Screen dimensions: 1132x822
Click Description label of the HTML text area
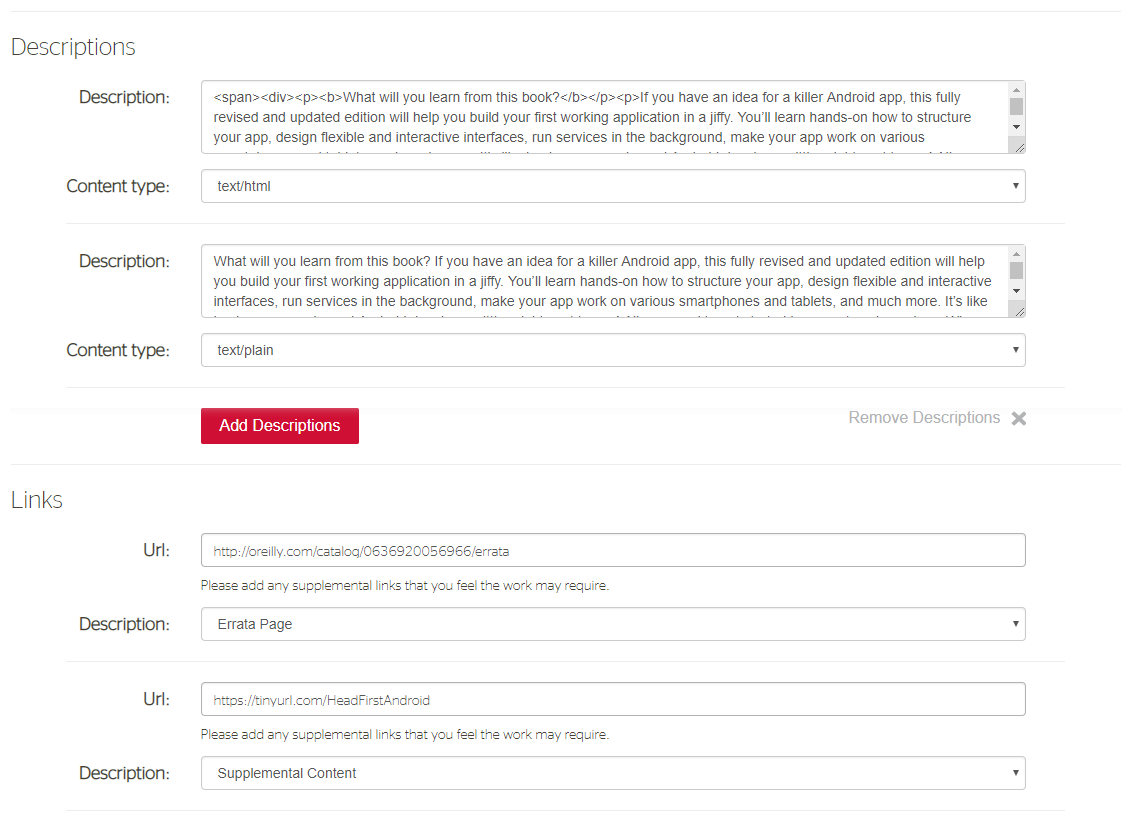pos(124,97)
